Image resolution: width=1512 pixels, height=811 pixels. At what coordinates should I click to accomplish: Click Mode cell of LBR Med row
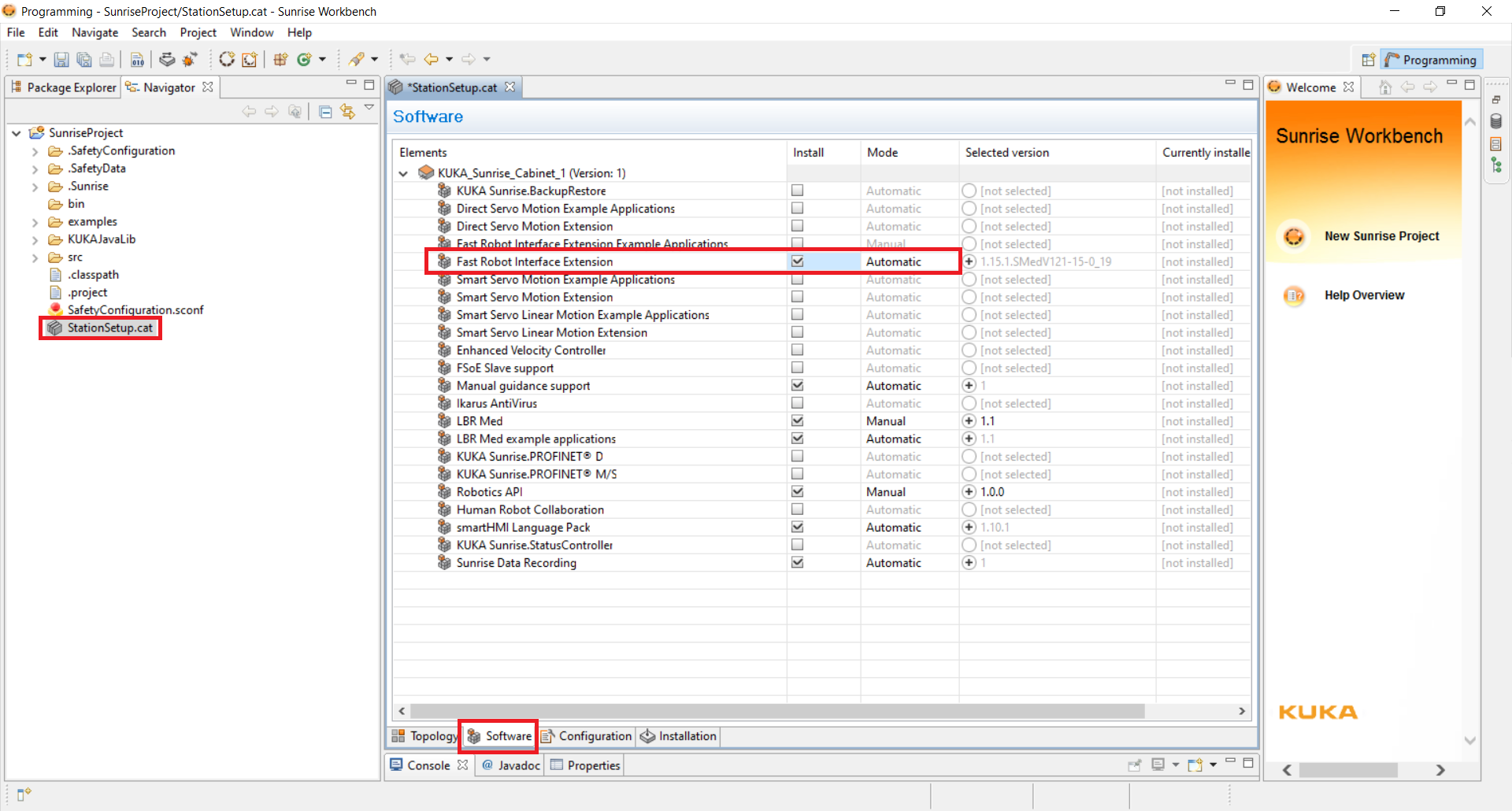pos(909,421)
